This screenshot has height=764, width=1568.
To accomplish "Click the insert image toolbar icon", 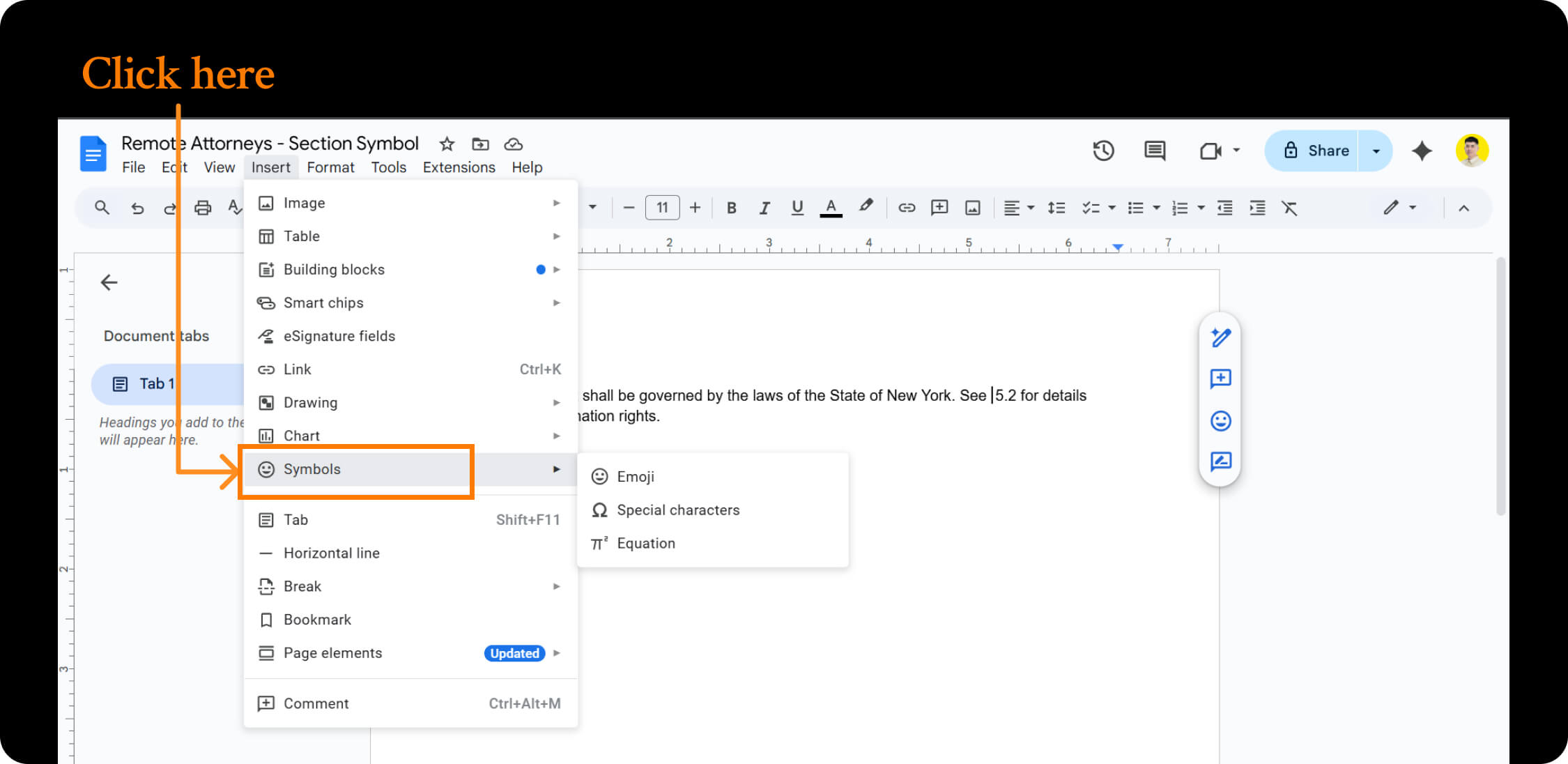I will tap(973, 208).
